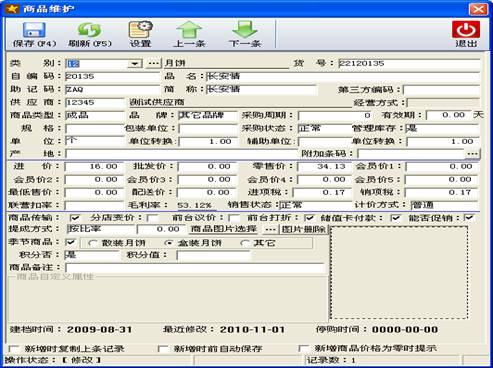Screen dimensions: 493x368
Task: Click the 商品图片选择 button
Action: tap(224, 229)
